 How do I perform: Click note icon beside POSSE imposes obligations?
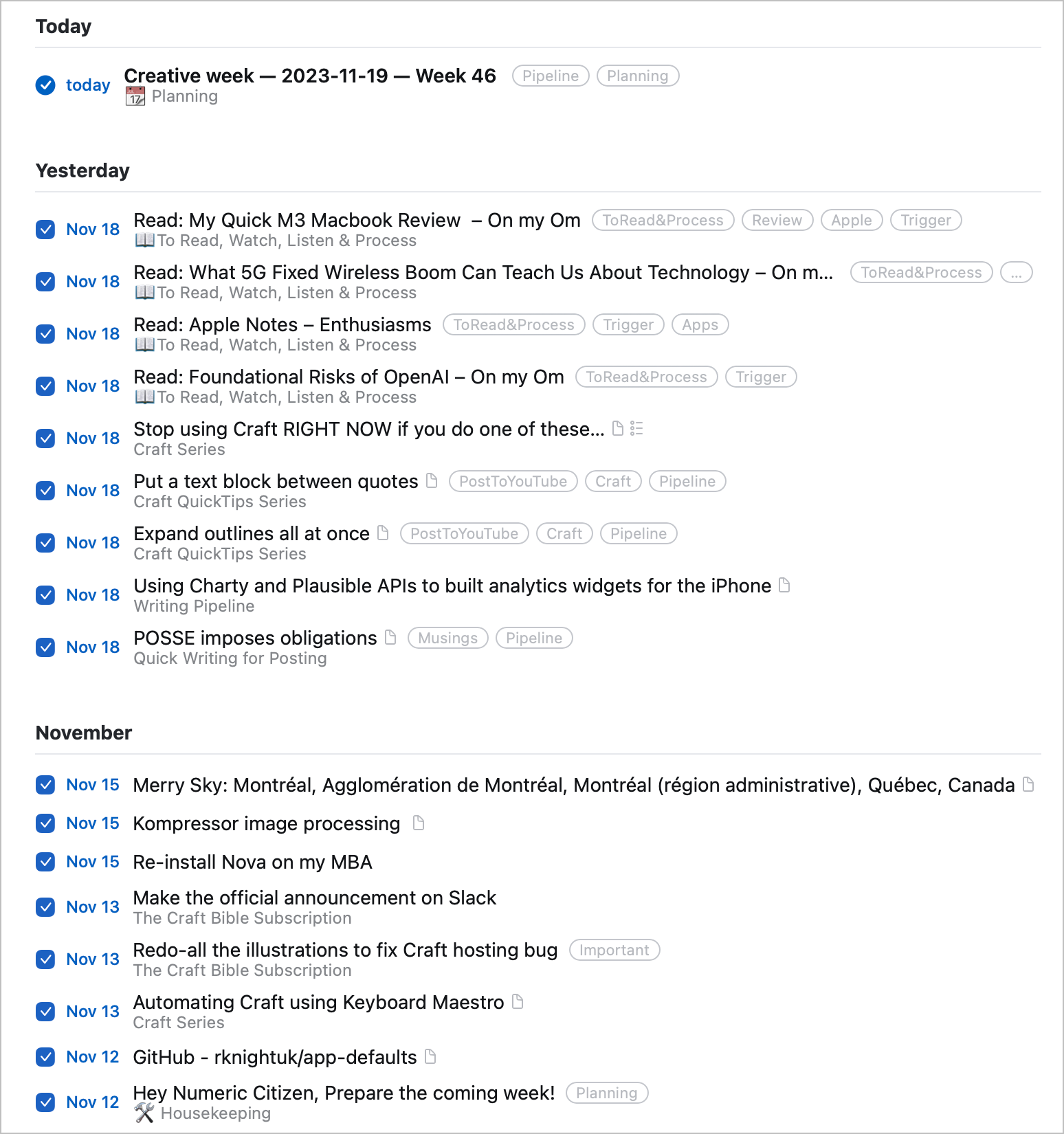tap(390, 637)
